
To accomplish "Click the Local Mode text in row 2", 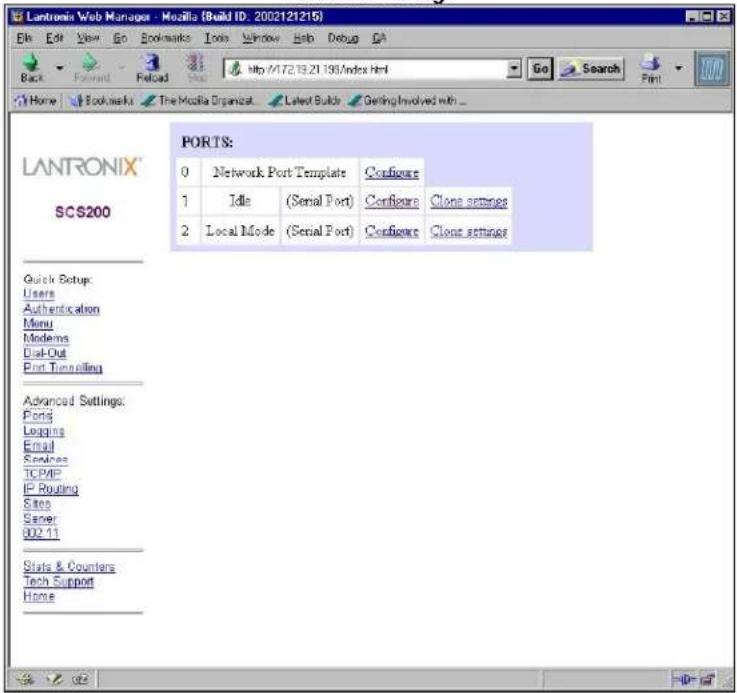I will click(240, 231).
